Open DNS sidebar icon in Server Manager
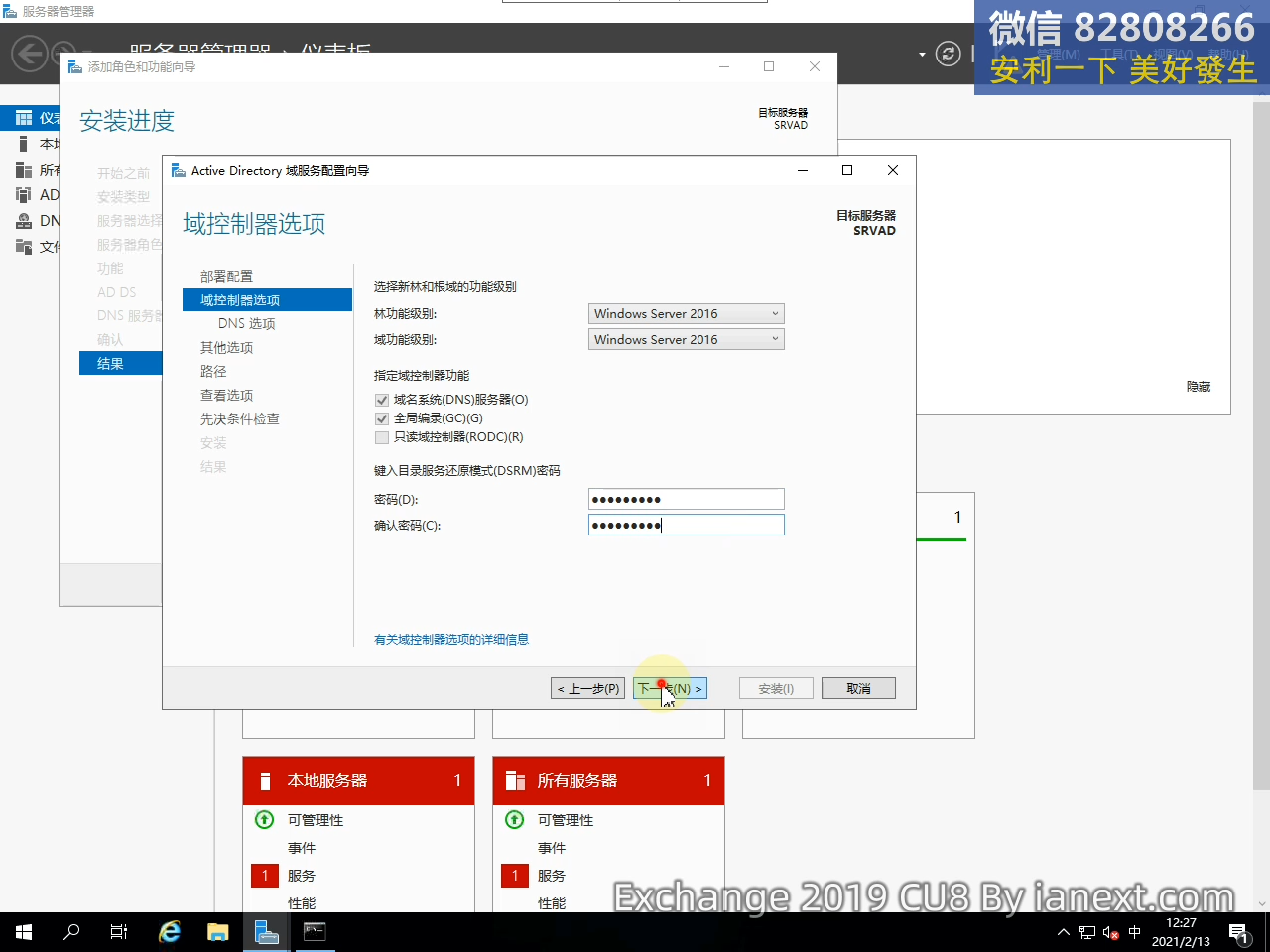1270x952 pixels. click(x=24, y=221)
